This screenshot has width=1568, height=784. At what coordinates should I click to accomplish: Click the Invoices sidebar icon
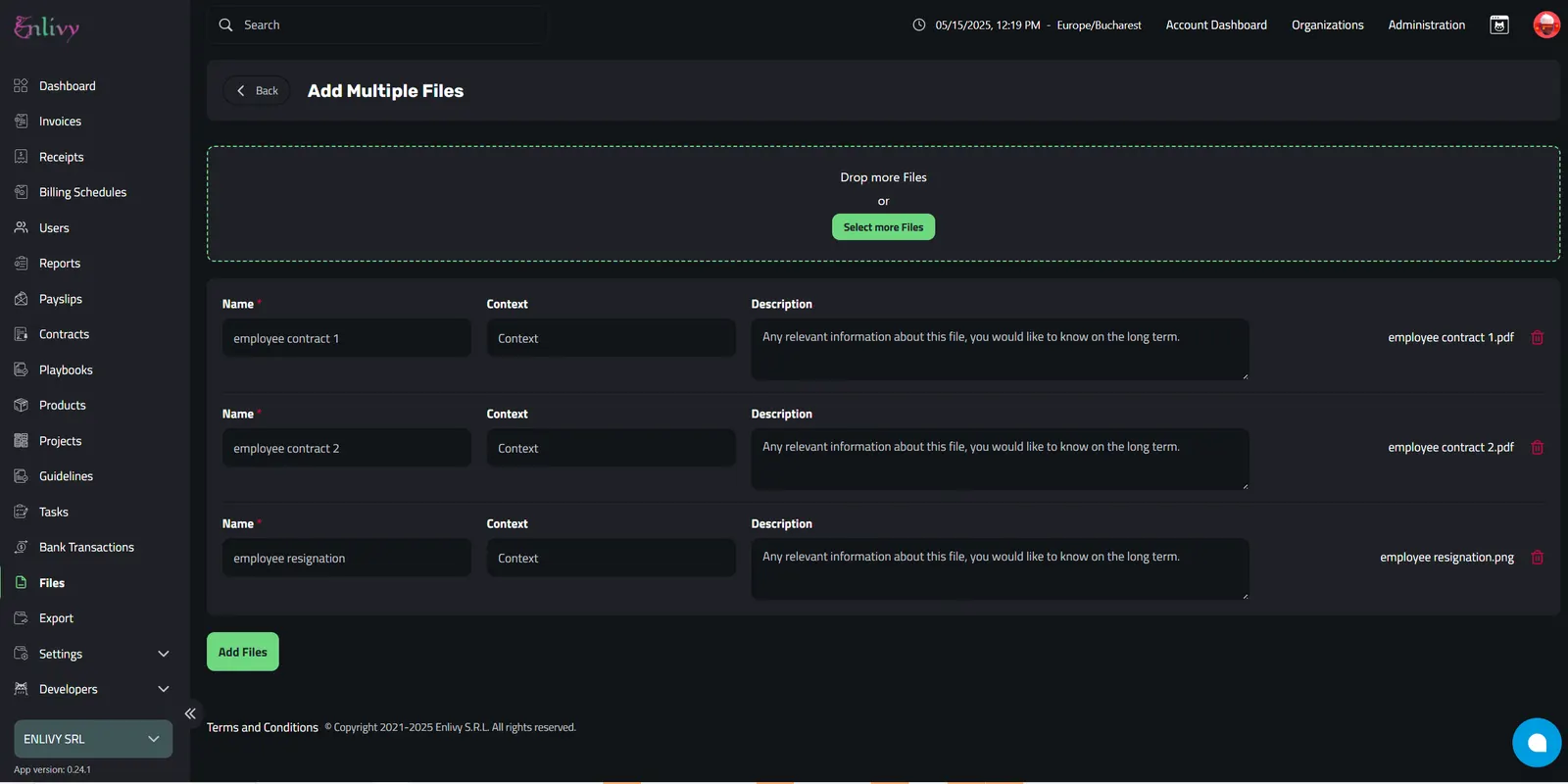tap(21, 122)
